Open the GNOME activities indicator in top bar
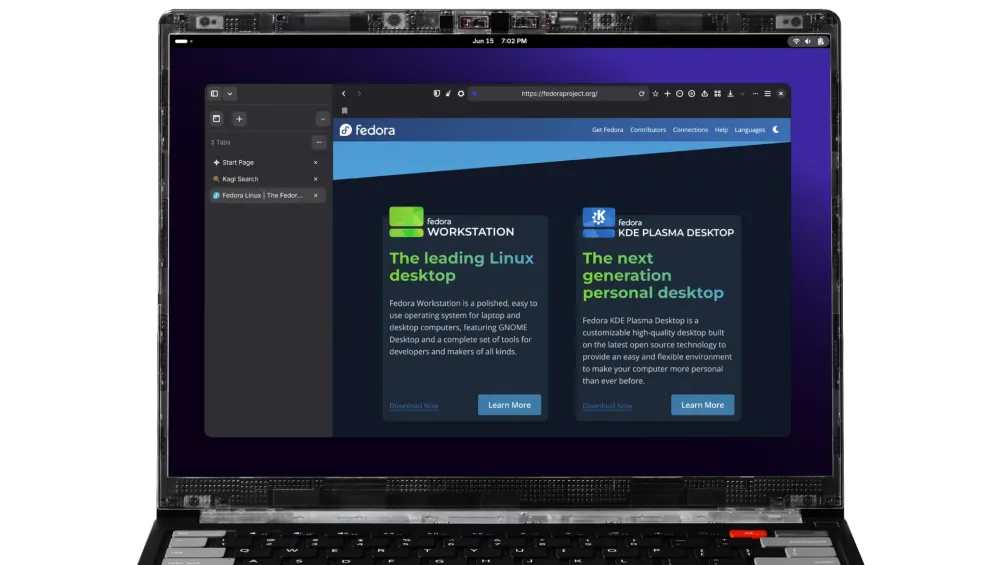This screenshot has width=1000, height=565. pos(183,41)
